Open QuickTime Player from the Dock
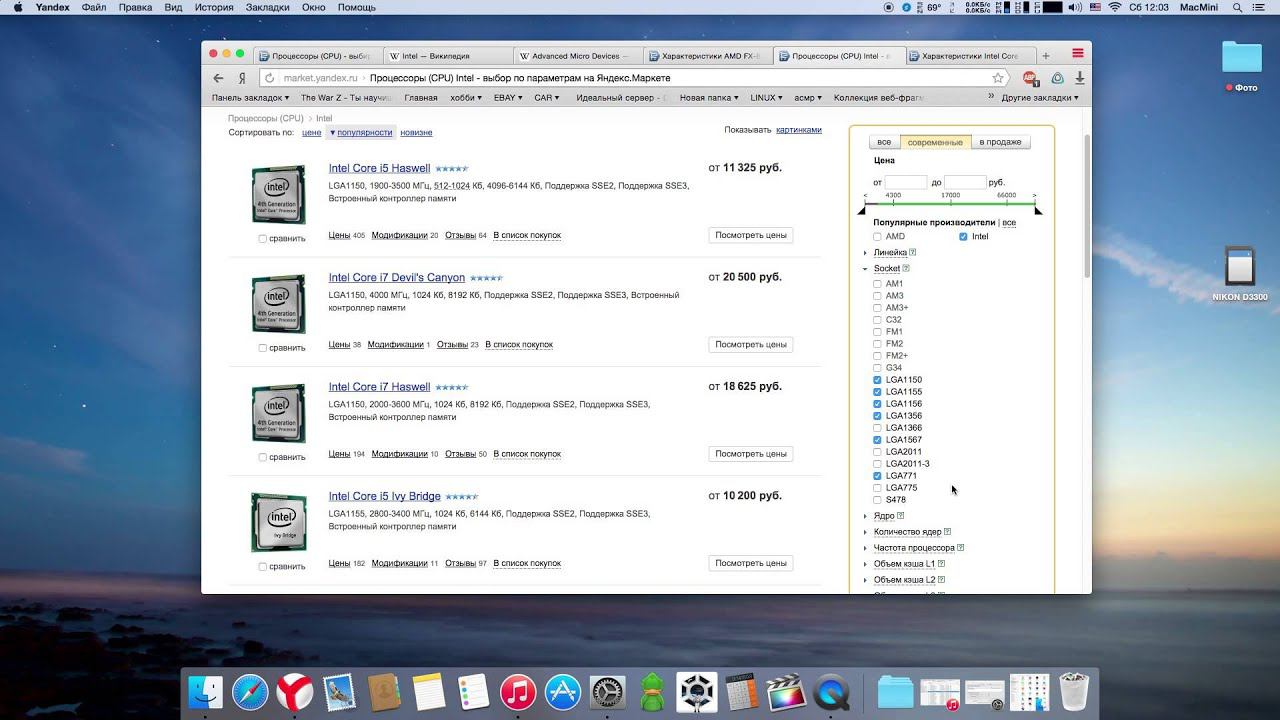The image size is (1280, 720). pos(831,692)
